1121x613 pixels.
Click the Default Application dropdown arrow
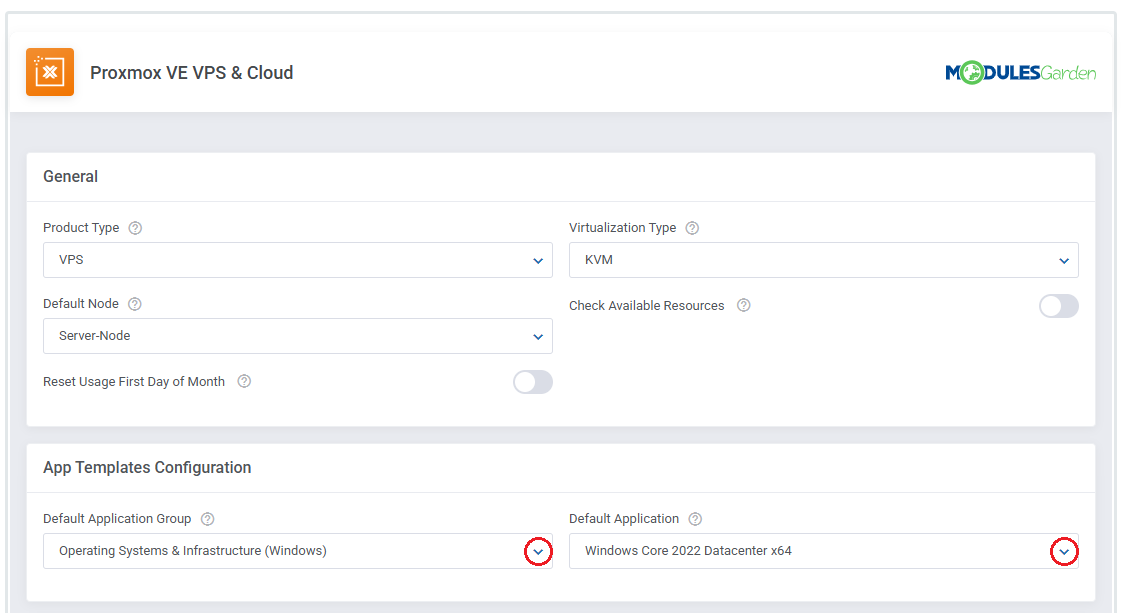[x=1064, y=551]
